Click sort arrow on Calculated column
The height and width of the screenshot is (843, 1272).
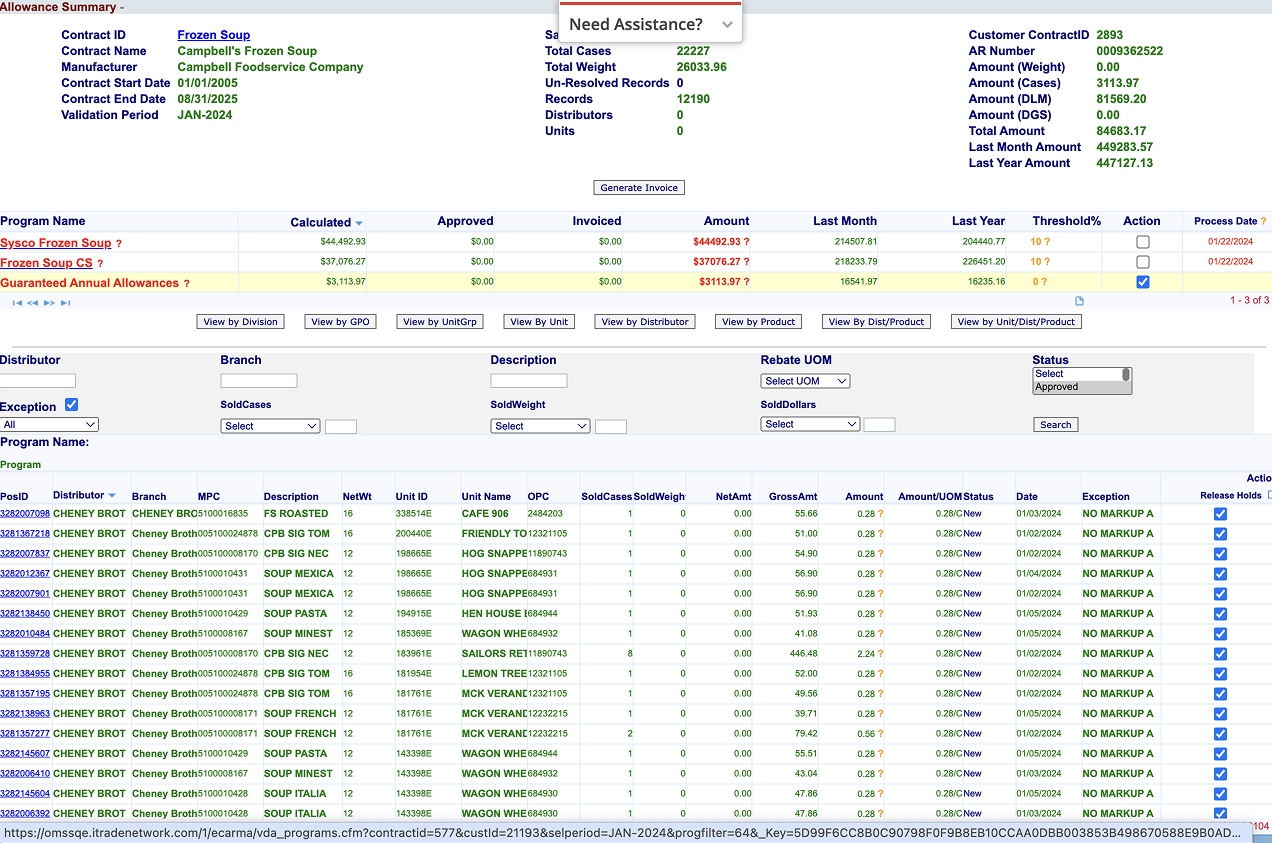(x=359, y=223)
